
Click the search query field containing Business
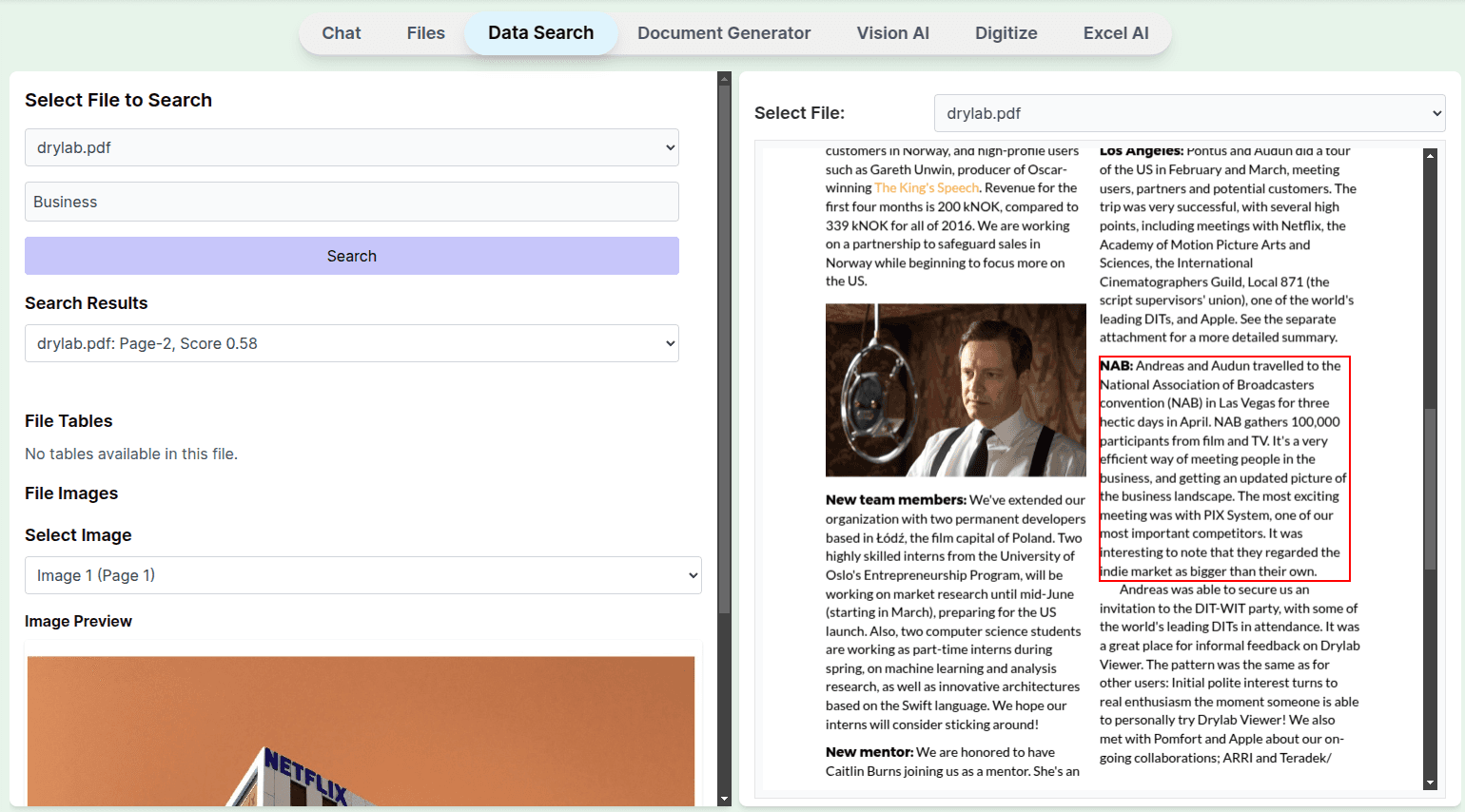pos(352,202)
